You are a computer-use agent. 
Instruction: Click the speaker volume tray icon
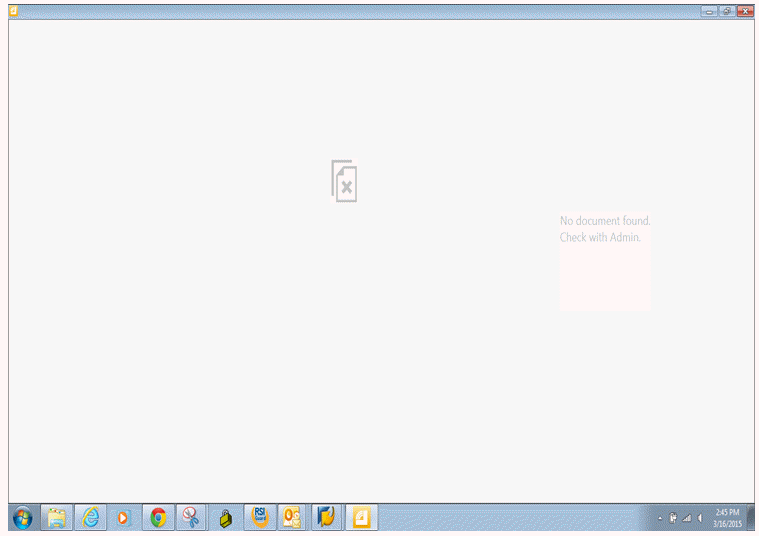coord(699,519)
